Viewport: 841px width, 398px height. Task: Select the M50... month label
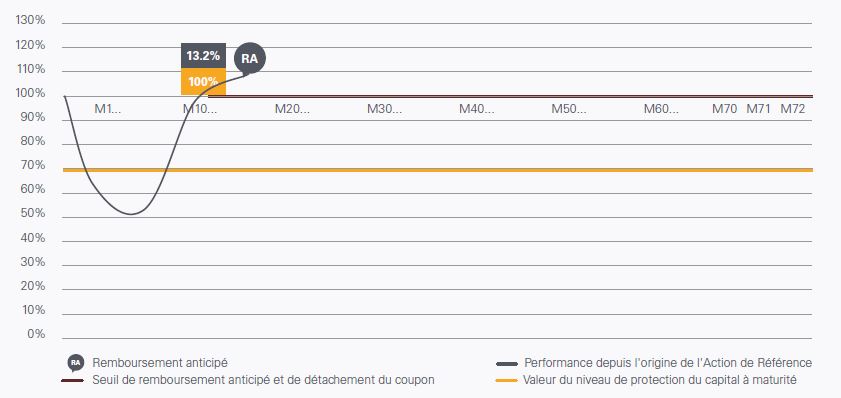tap(569, 109)
